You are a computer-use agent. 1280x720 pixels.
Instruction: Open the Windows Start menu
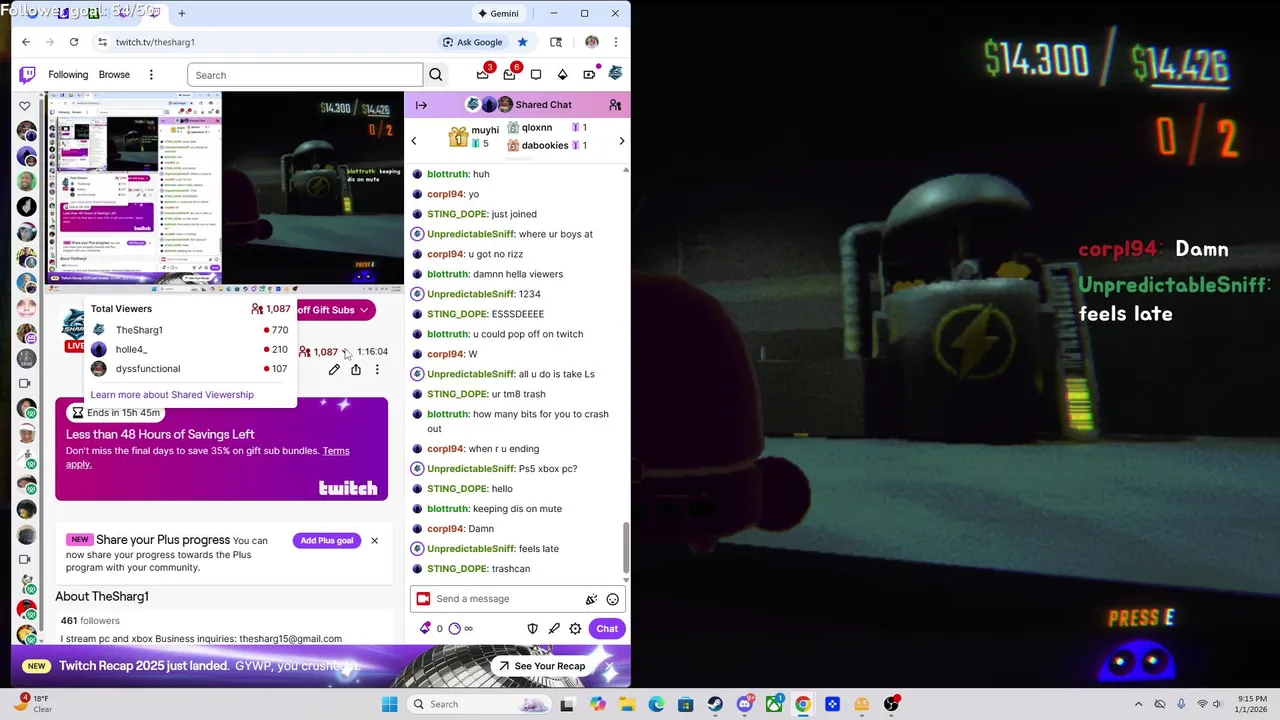[x=389, y=704]
